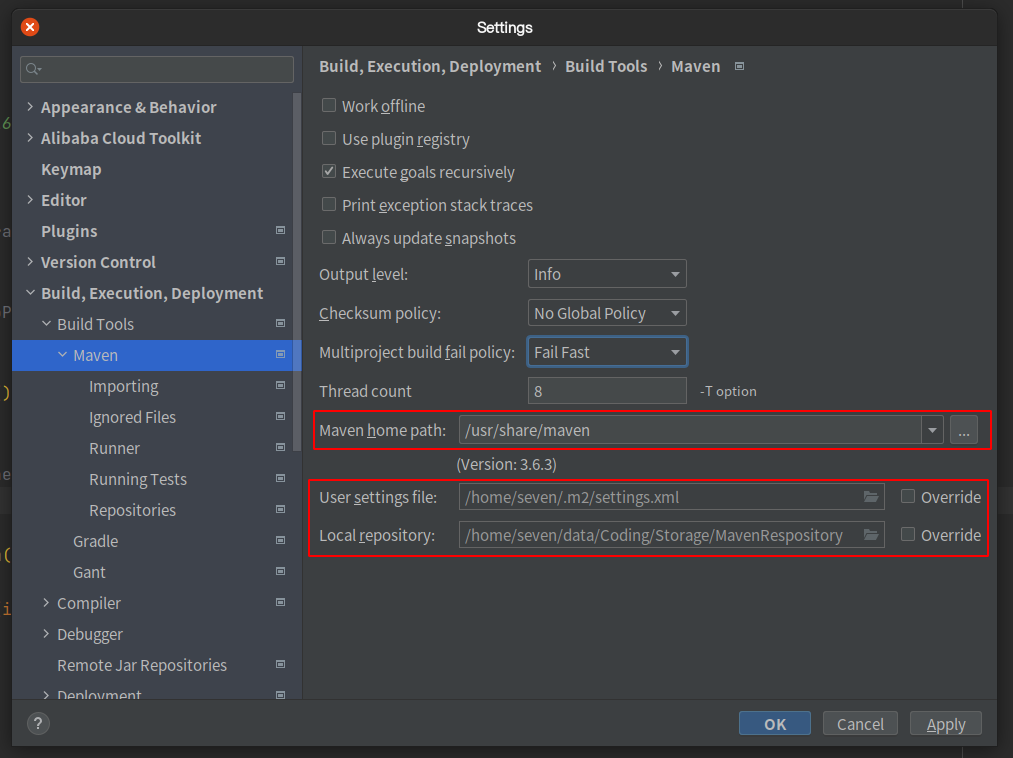Click the folder icon in User settings file field
1013x758 pixels.
(x=871, y=497)
